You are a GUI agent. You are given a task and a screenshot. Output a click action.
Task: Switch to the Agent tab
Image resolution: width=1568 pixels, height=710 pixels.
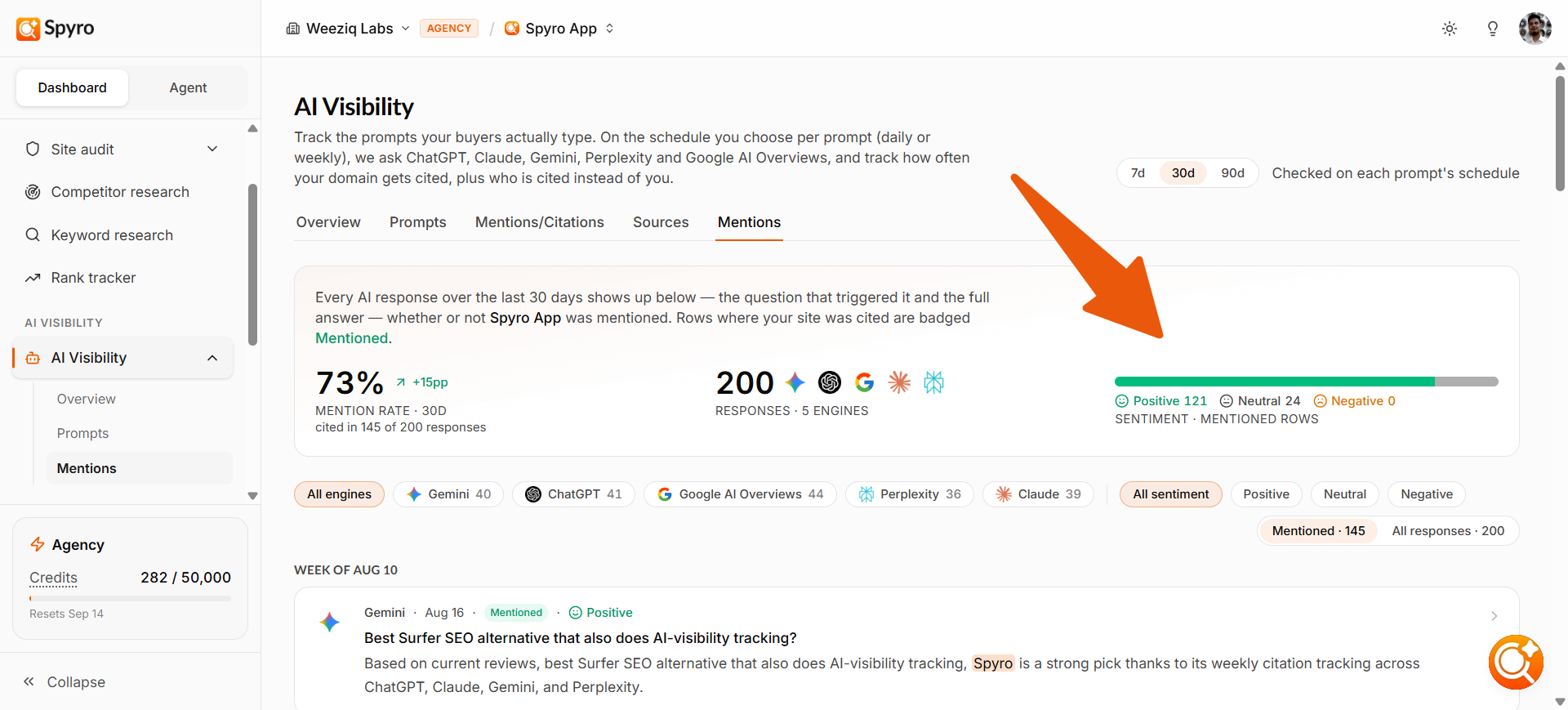click(x=188, y=87)
